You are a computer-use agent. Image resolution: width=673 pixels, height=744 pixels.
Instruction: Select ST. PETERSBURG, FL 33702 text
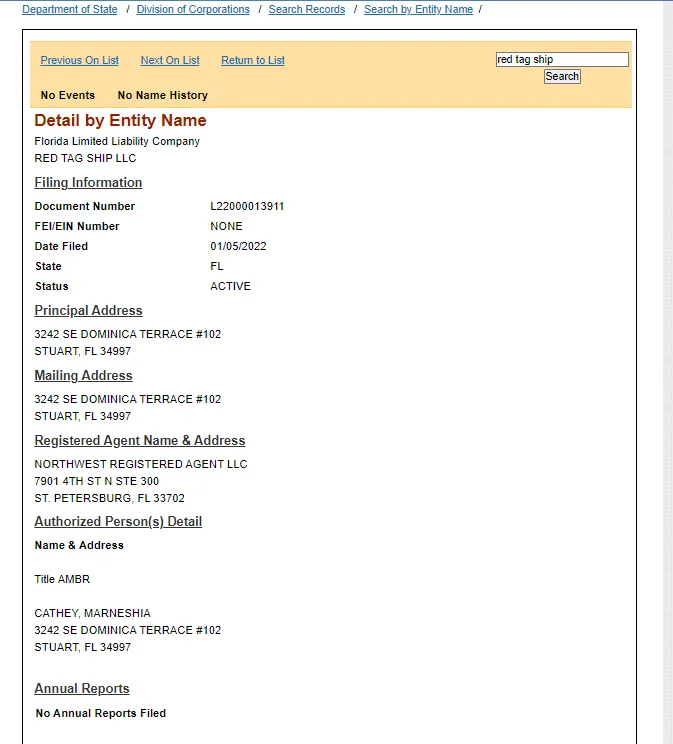[x=110, y=498]
